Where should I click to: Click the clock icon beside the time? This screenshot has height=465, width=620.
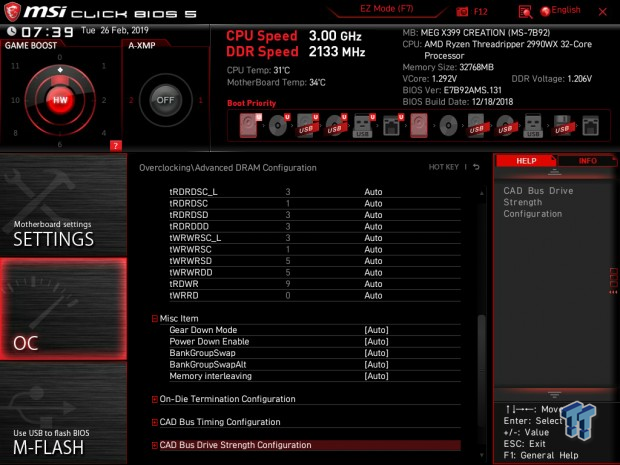point(11,31)
